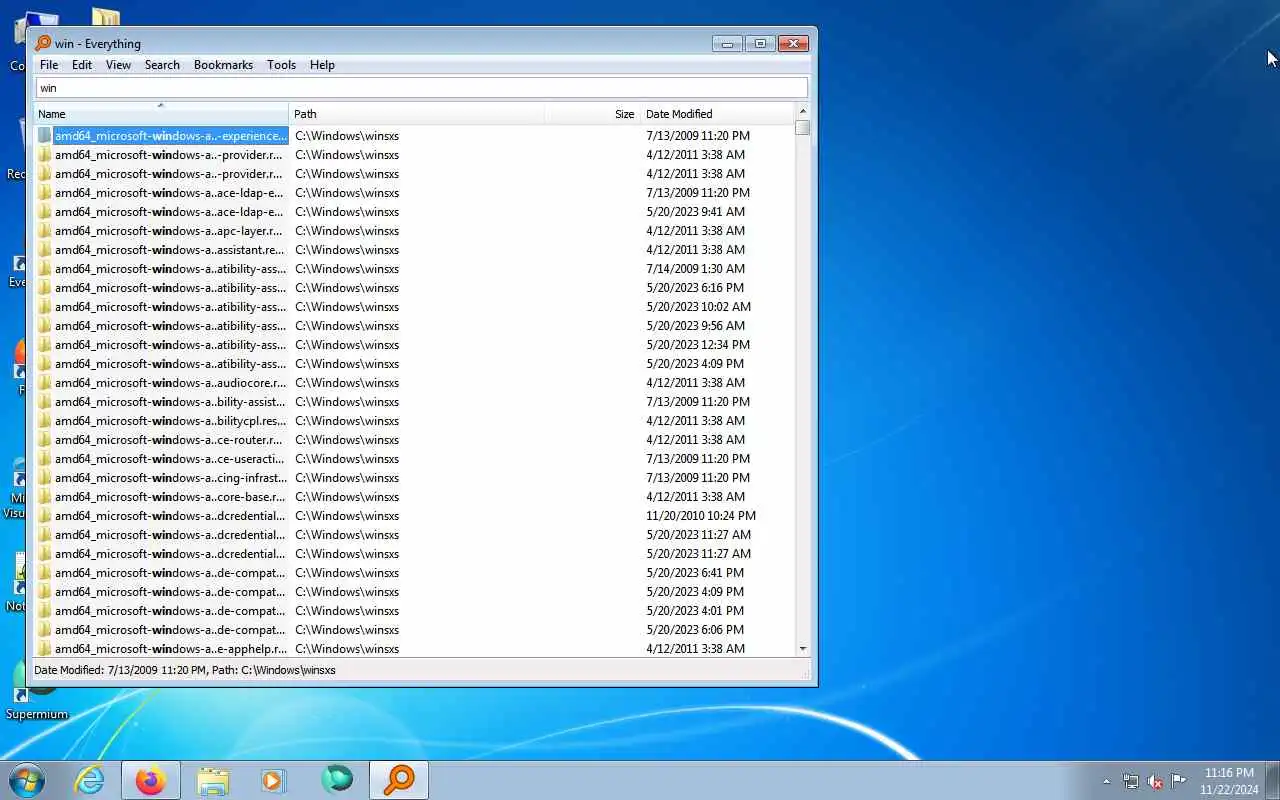Click the date '5/20/2023 9:56 AM'
This screenshot has width=1280, height=800.
tap(695, 325)
